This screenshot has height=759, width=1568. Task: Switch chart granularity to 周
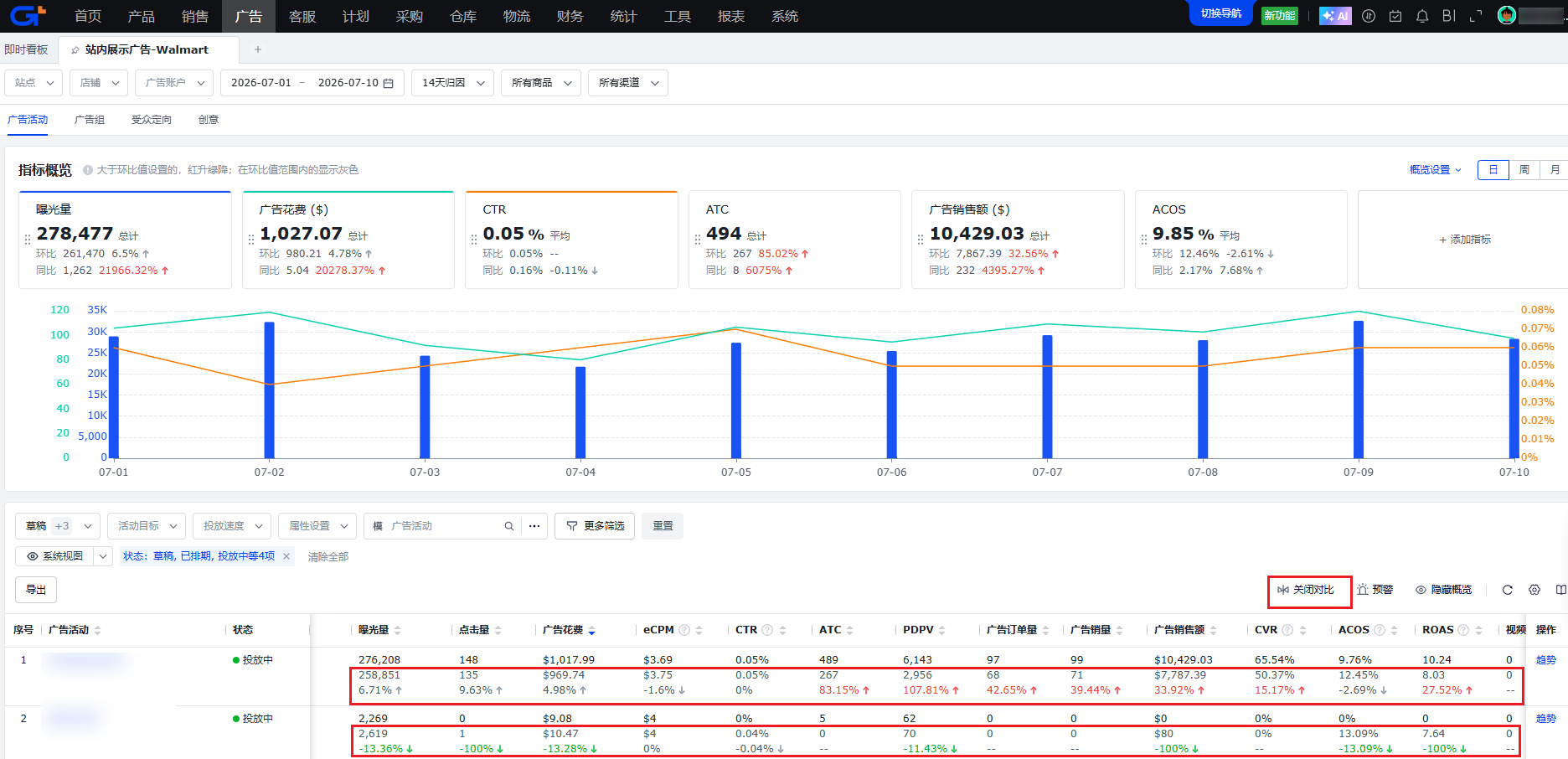[1524, 170]
